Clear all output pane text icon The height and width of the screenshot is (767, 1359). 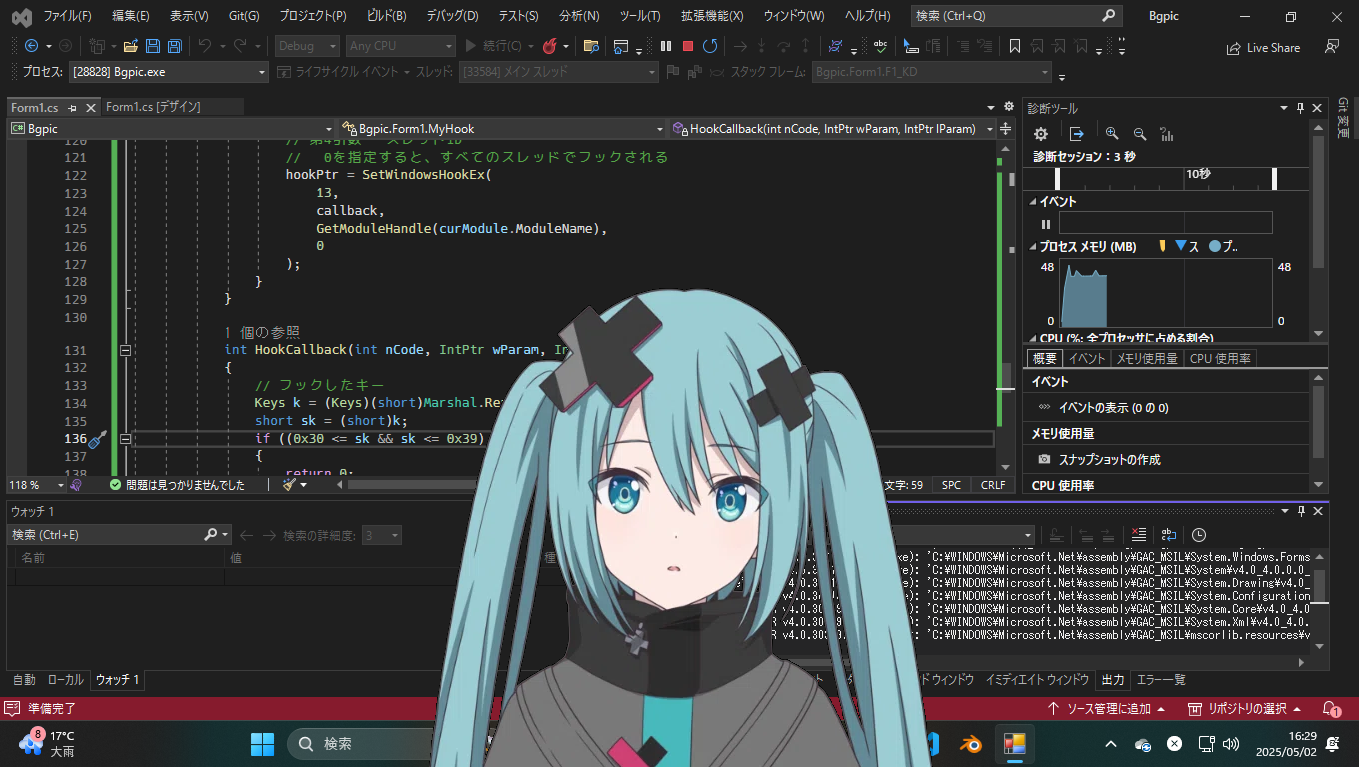(x=1139, y=535)
